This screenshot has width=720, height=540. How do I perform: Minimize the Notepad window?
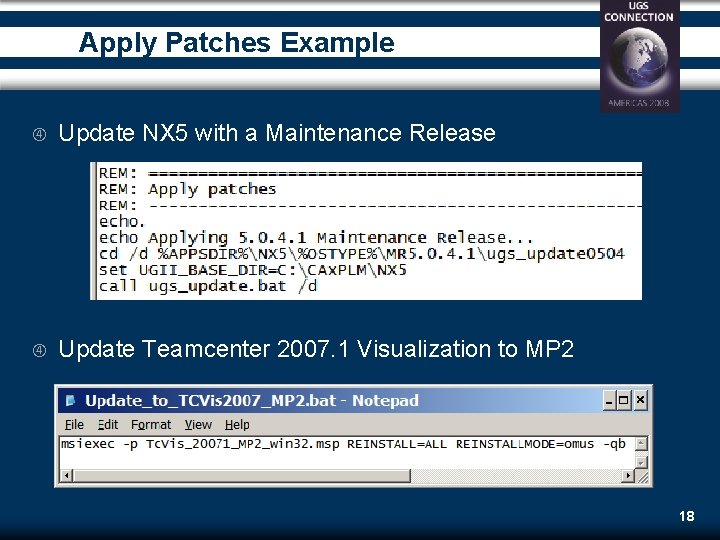(609, 400)
